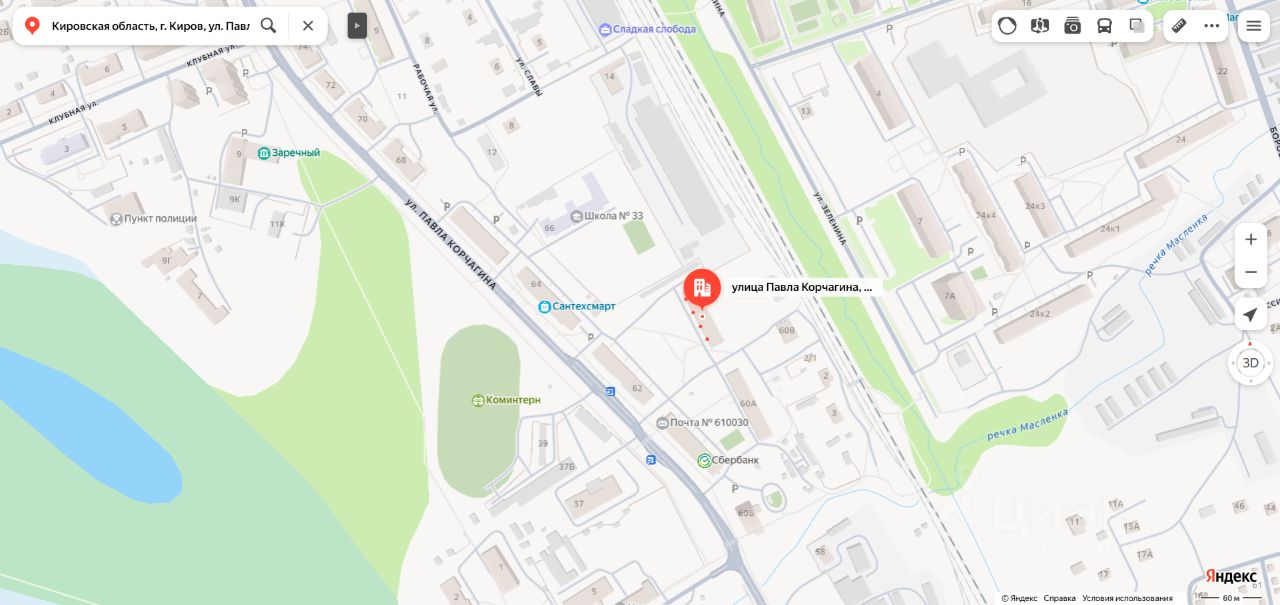This screenshot has height=605, width=1280.
Task: Select the Сбербанк place marker
Action: click(x=728, y=460)
